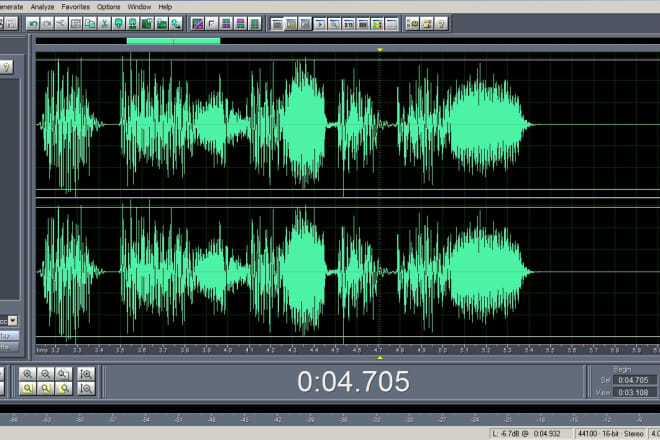Open the Analyze menu

coord(42,7)
